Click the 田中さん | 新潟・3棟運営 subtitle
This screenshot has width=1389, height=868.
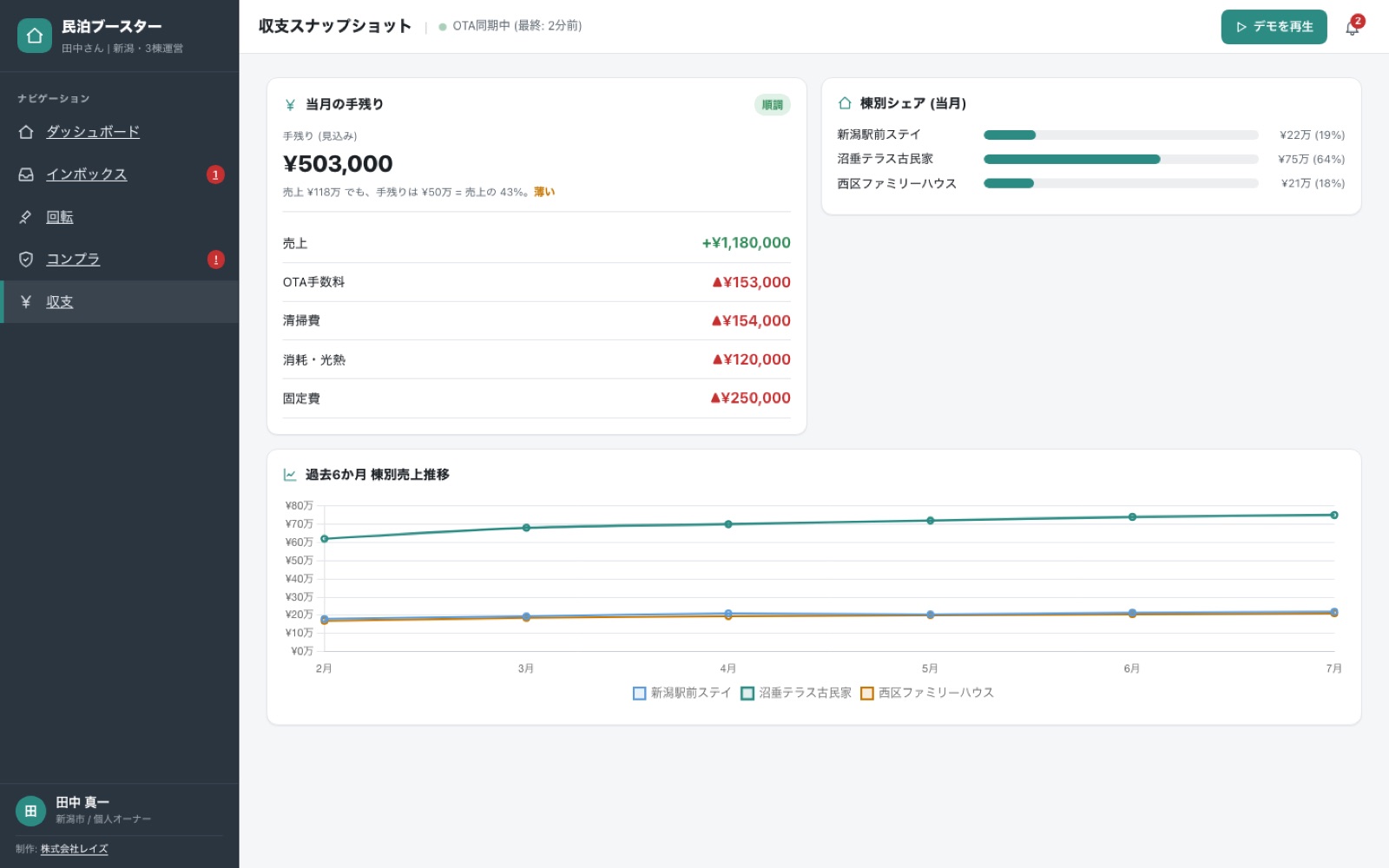pos(122,49)
